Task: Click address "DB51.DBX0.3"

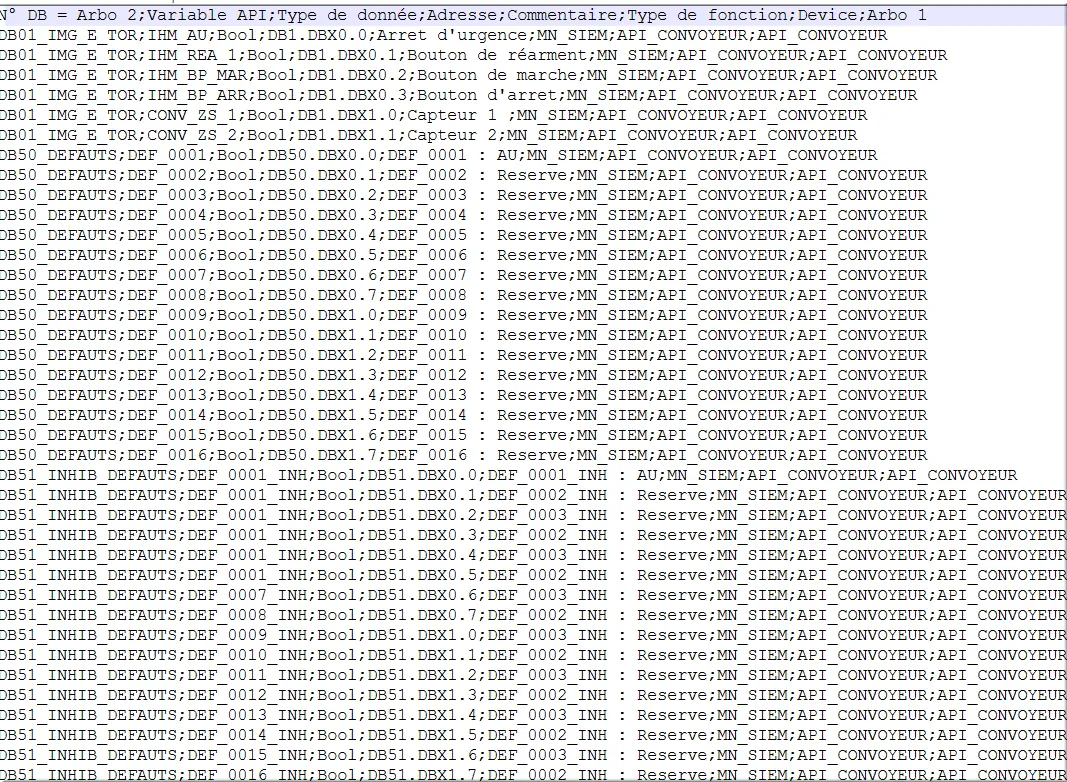Action: (422, 535)
